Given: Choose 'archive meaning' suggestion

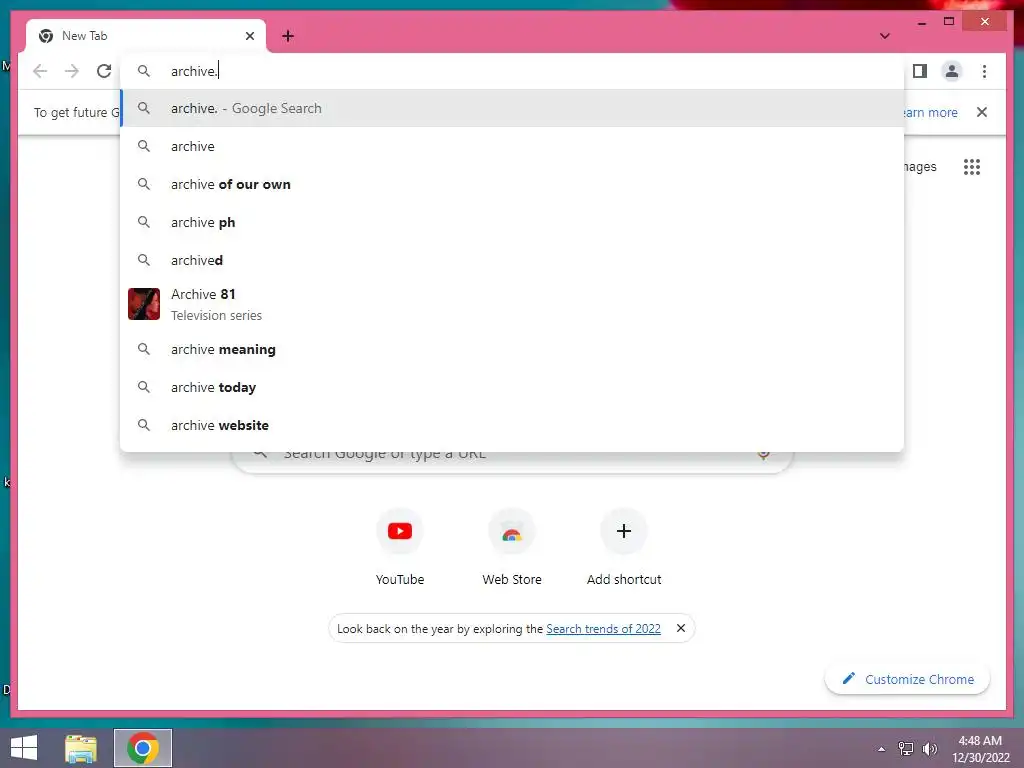Looking at the screenshot, I should point(512,349).
